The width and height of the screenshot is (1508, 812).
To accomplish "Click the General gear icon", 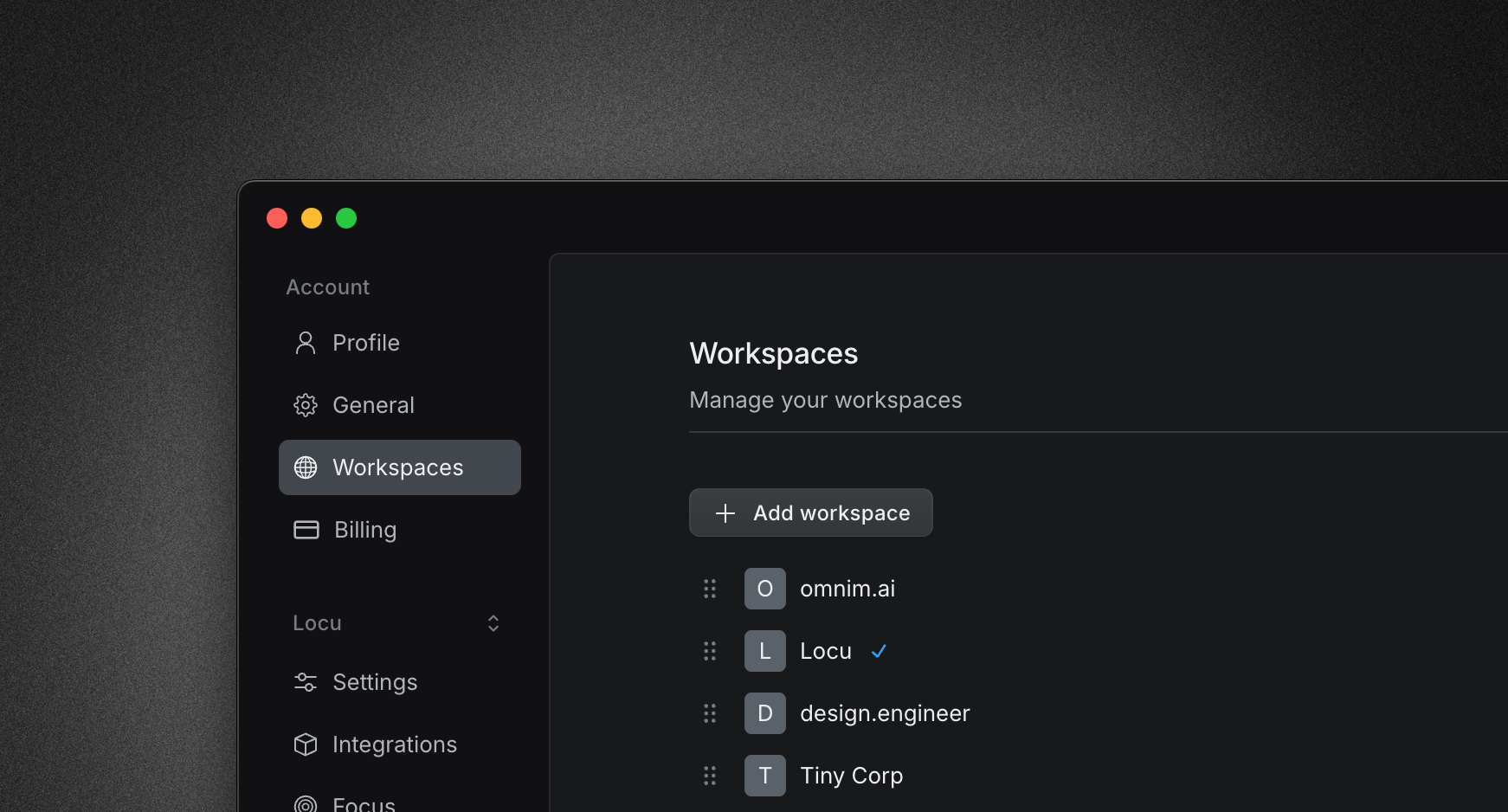I will (x=305, y=405).
